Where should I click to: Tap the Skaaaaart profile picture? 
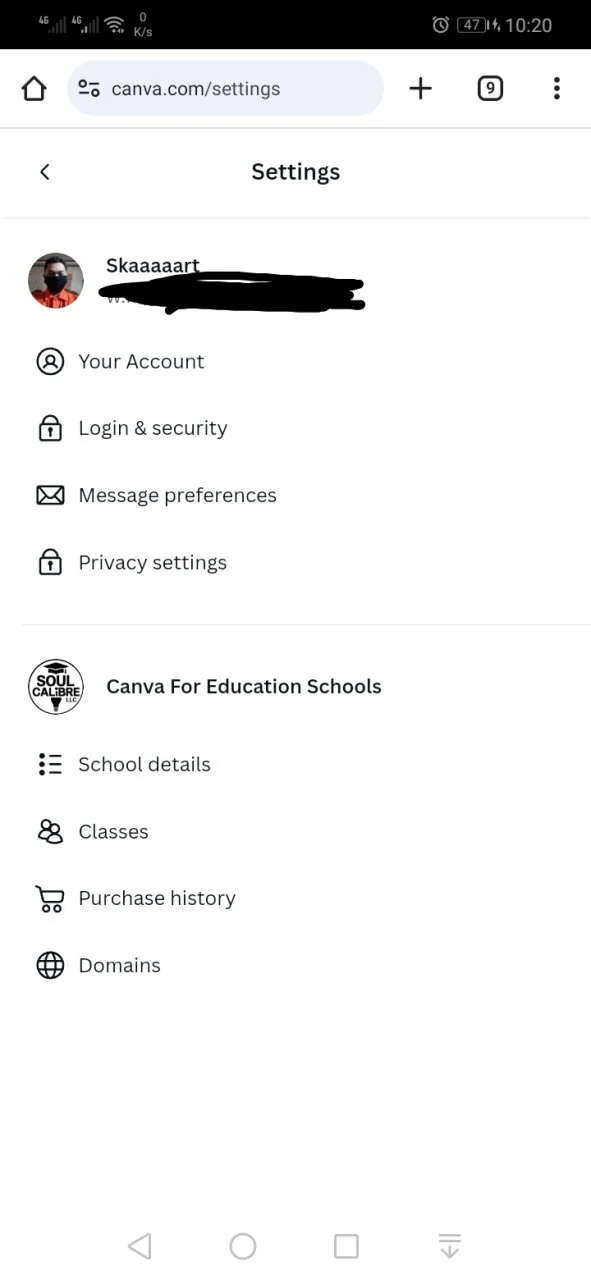point(56,280)
